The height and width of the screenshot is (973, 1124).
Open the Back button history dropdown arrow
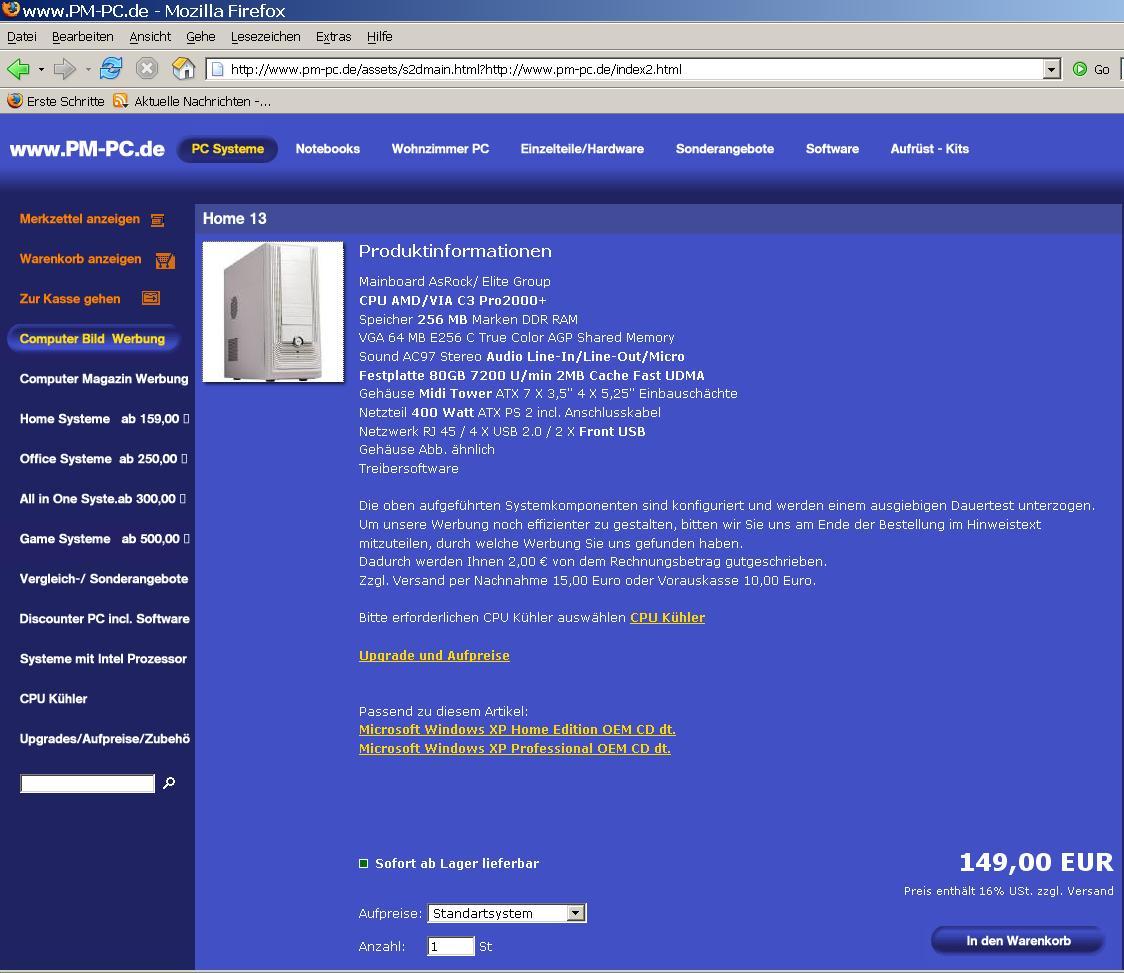pos(41,70)
